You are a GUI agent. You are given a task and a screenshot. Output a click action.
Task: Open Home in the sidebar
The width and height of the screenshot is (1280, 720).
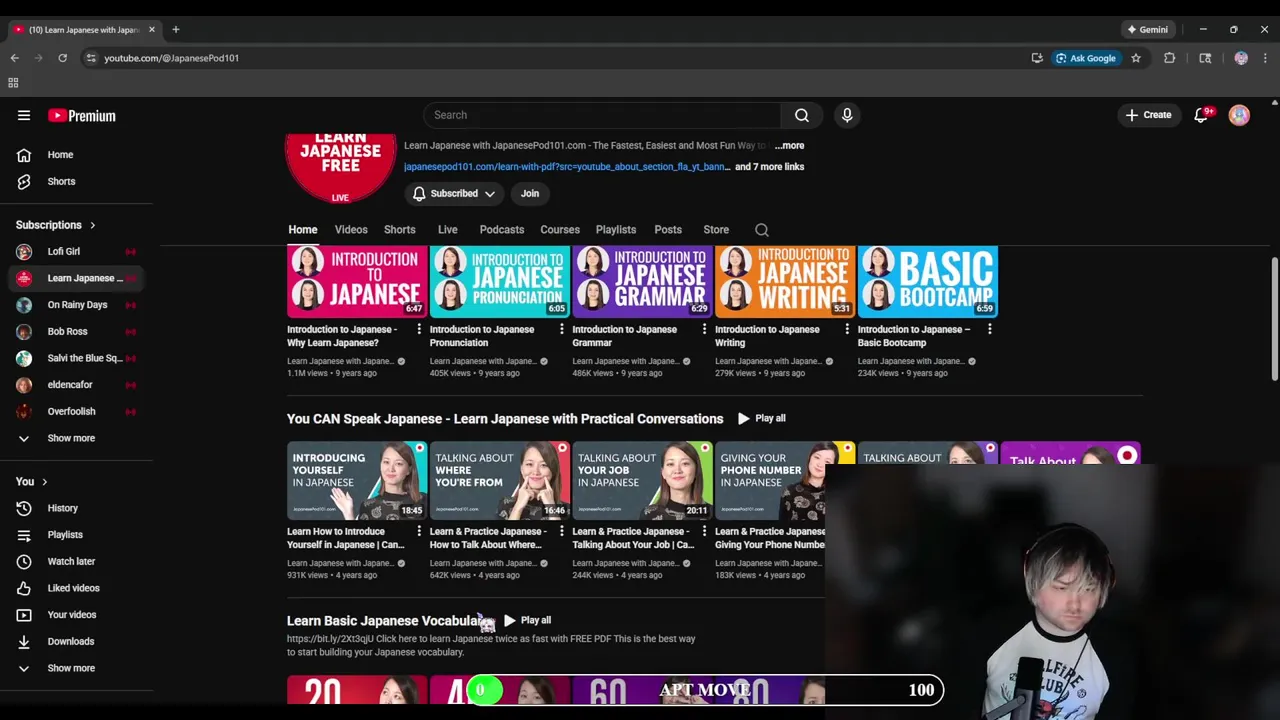click(76, 155)
